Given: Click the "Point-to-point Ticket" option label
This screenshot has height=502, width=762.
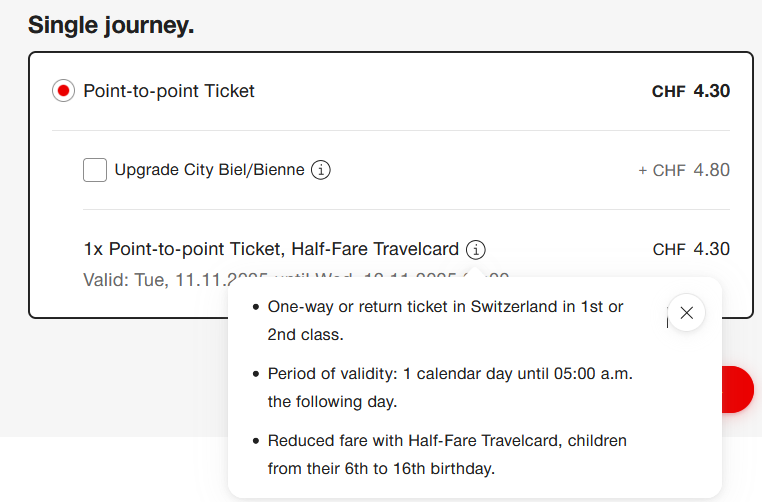Looking at the screenshot, I should tap(169, 91).
